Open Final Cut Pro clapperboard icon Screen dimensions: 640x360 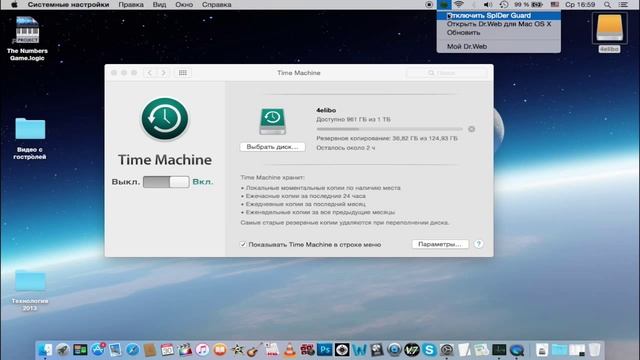click(x=184, y=350)
